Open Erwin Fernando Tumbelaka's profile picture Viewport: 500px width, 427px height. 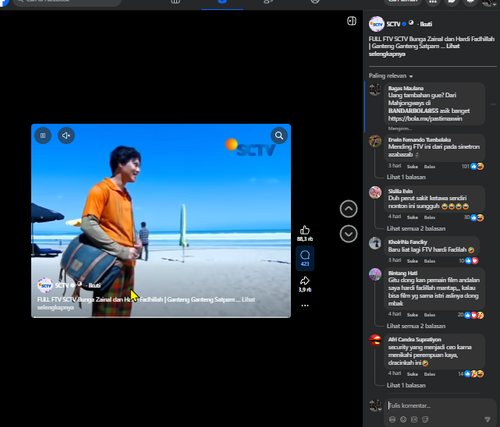point(375,141)
